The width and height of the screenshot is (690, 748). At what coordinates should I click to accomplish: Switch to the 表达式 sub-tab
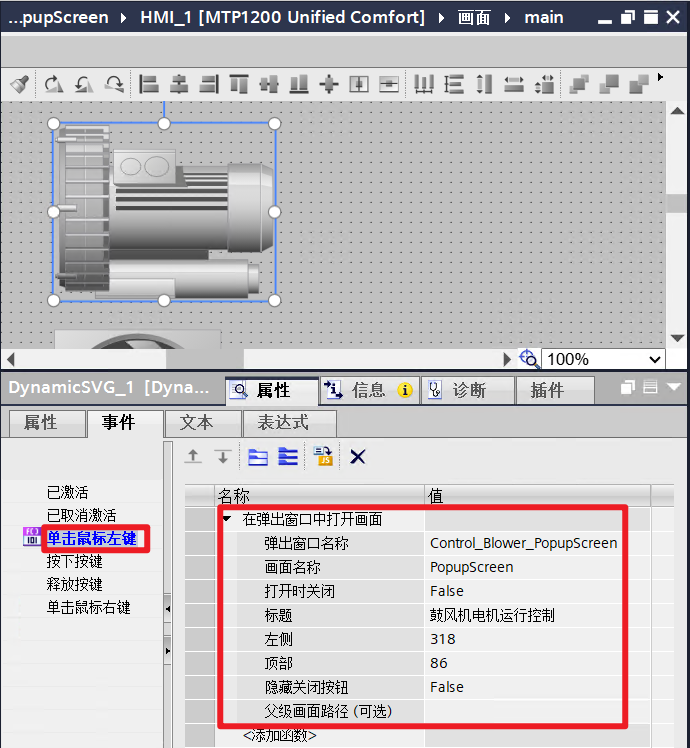pyautogui.click(x=290, y=423)
